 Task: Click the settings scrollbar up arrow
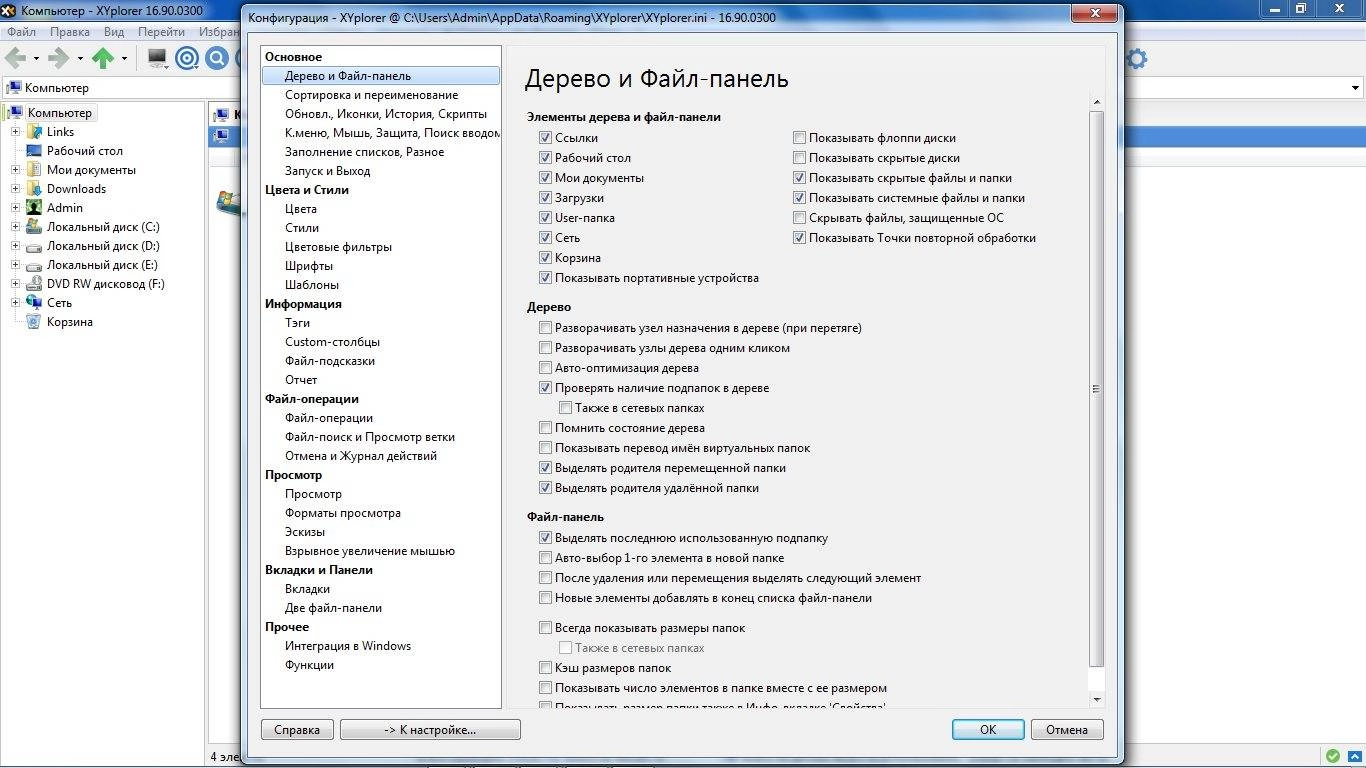[x=1097, y=103]
